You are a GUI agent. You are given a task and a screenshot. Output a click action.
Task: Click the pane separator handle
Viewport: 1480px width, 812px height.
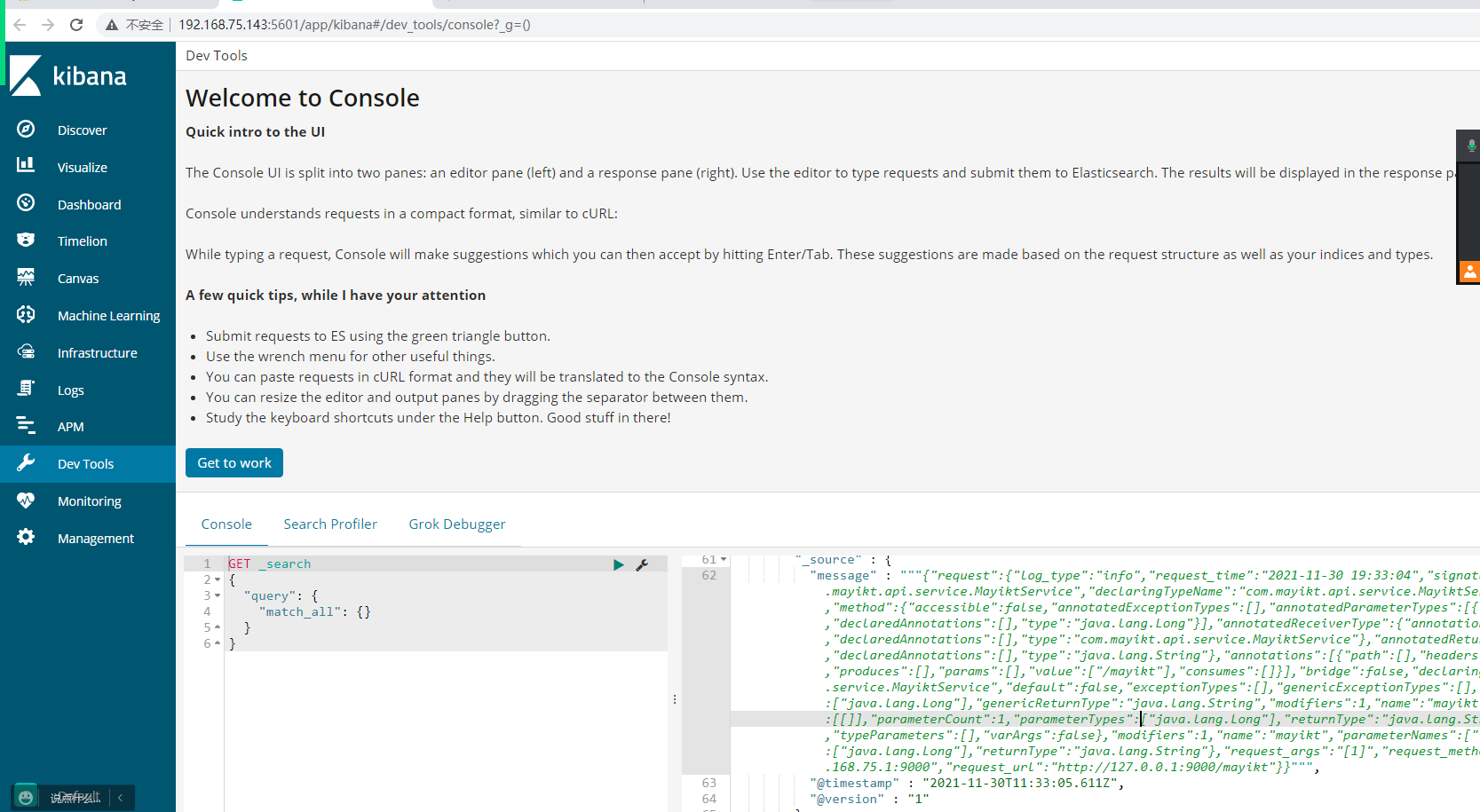point(675,699)
